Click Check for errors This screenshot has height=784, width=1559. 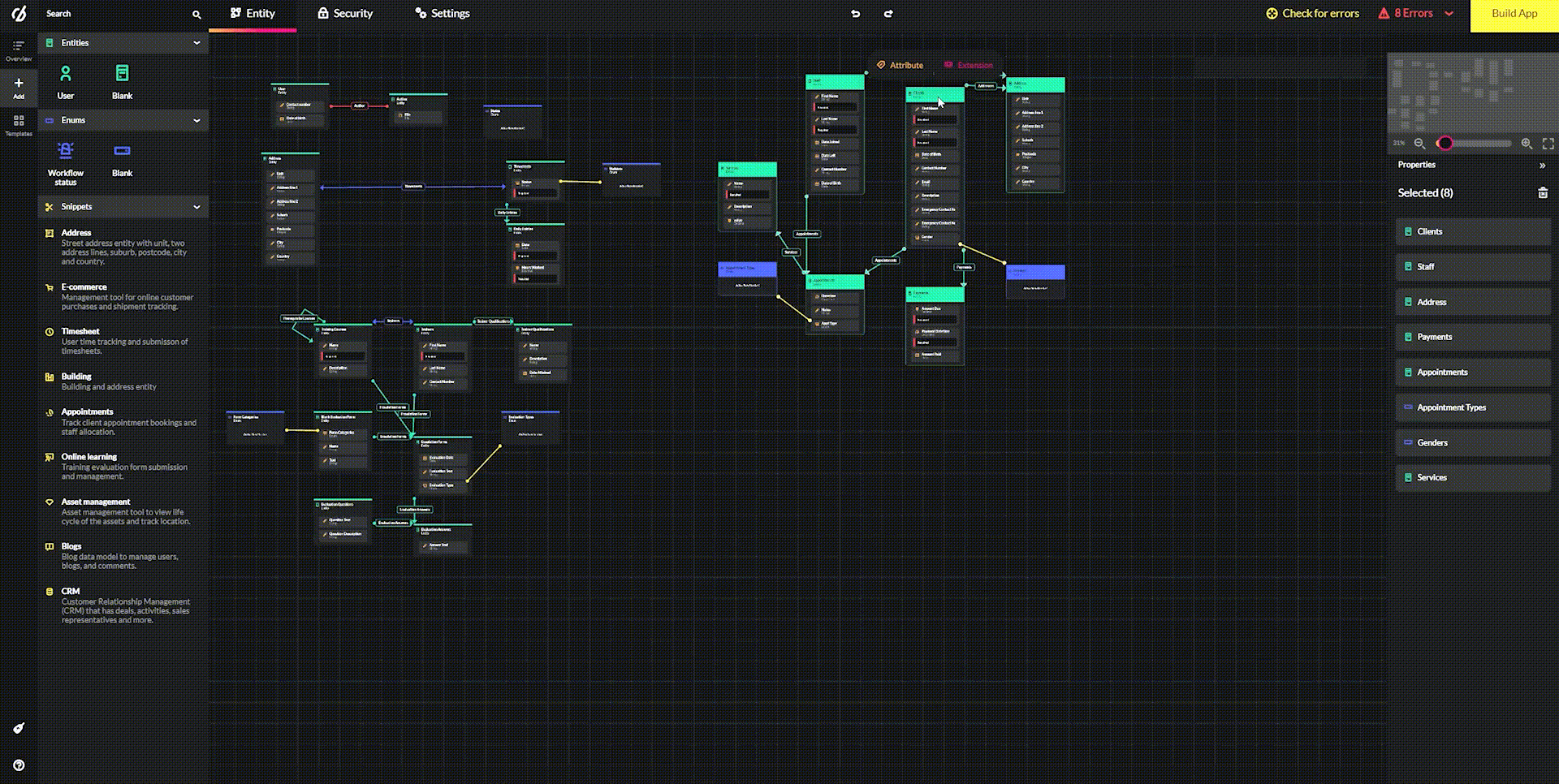(x=1311, y=13)
